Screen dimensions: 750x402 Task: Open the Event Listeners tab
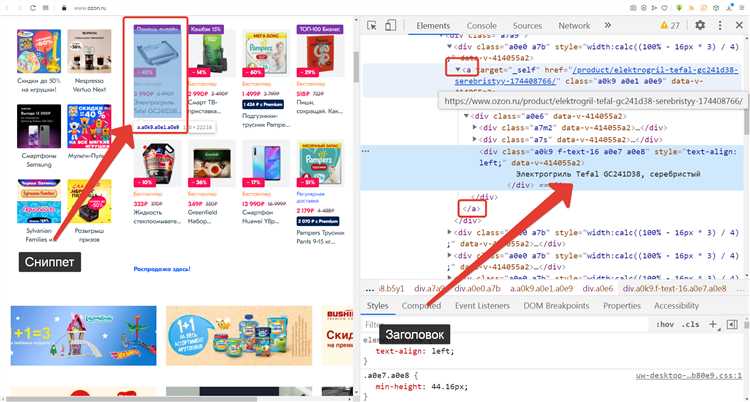click(x=482, y=305)
